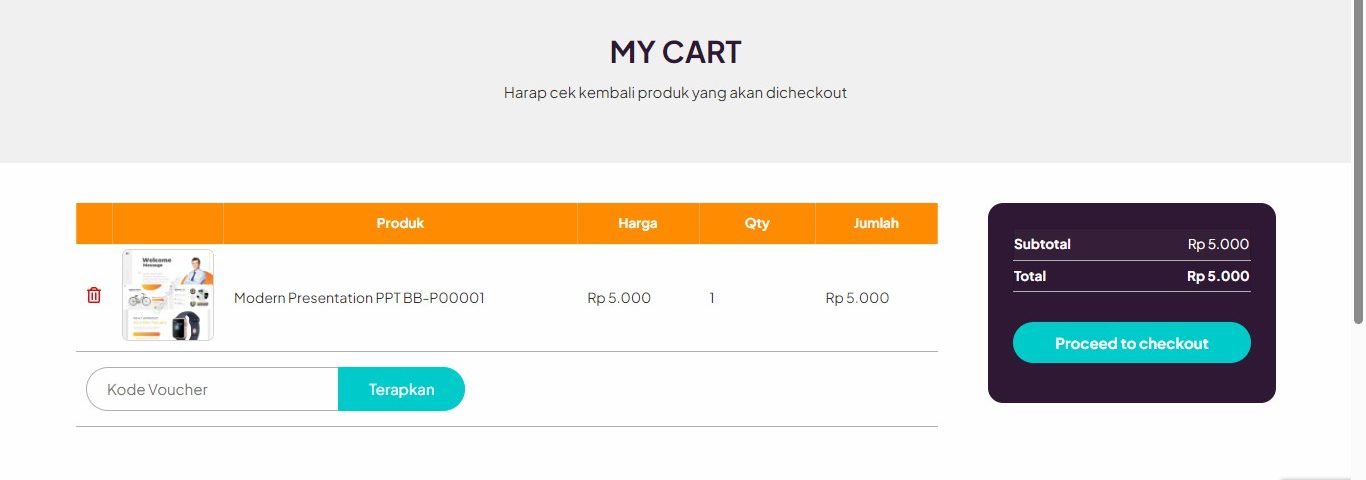This screenshot has width=1366, height=480.
Task: Click the Rp 5.000 amount under Jumlah
Action: [857, 298]
